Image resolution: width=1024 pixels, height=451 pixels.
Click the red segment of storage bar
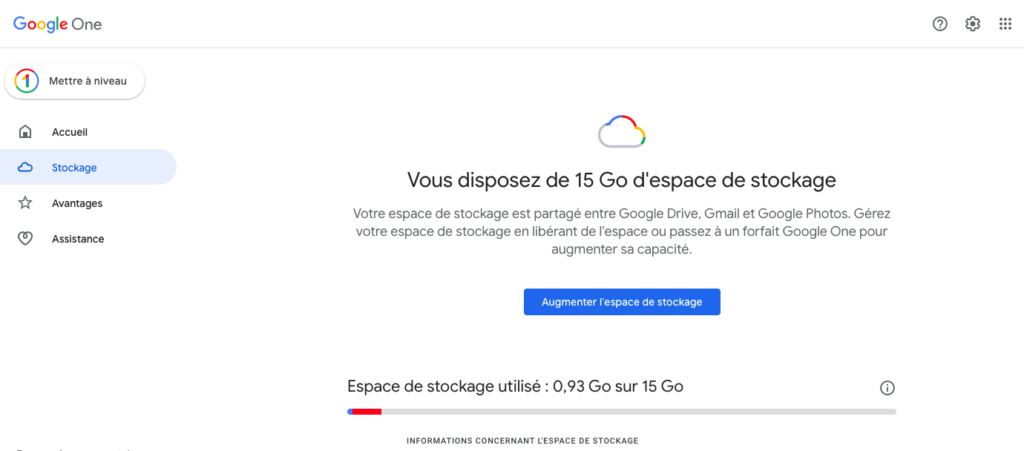[367, 412]
